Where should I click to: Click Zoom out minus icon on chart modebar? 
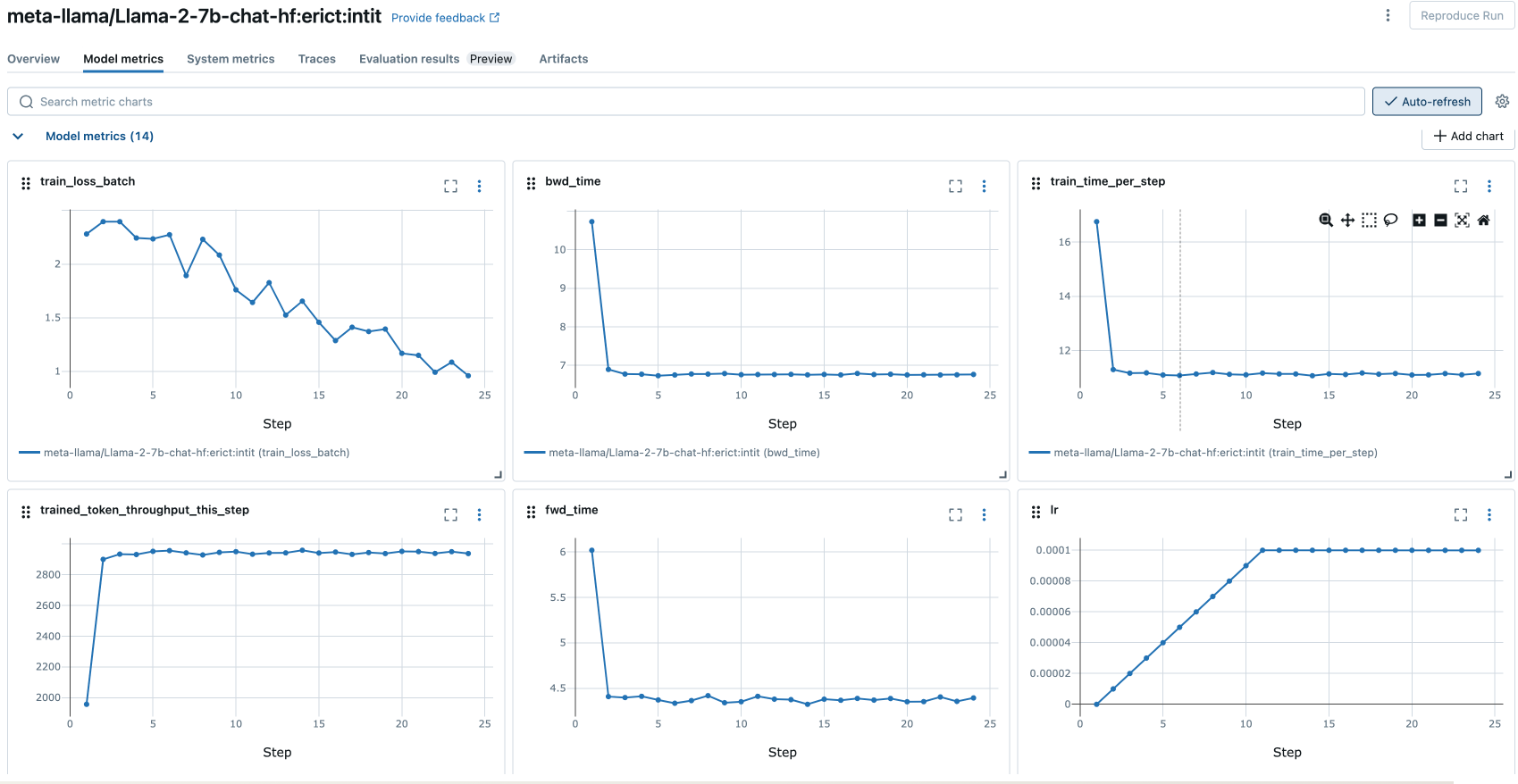coord(1440,220)
